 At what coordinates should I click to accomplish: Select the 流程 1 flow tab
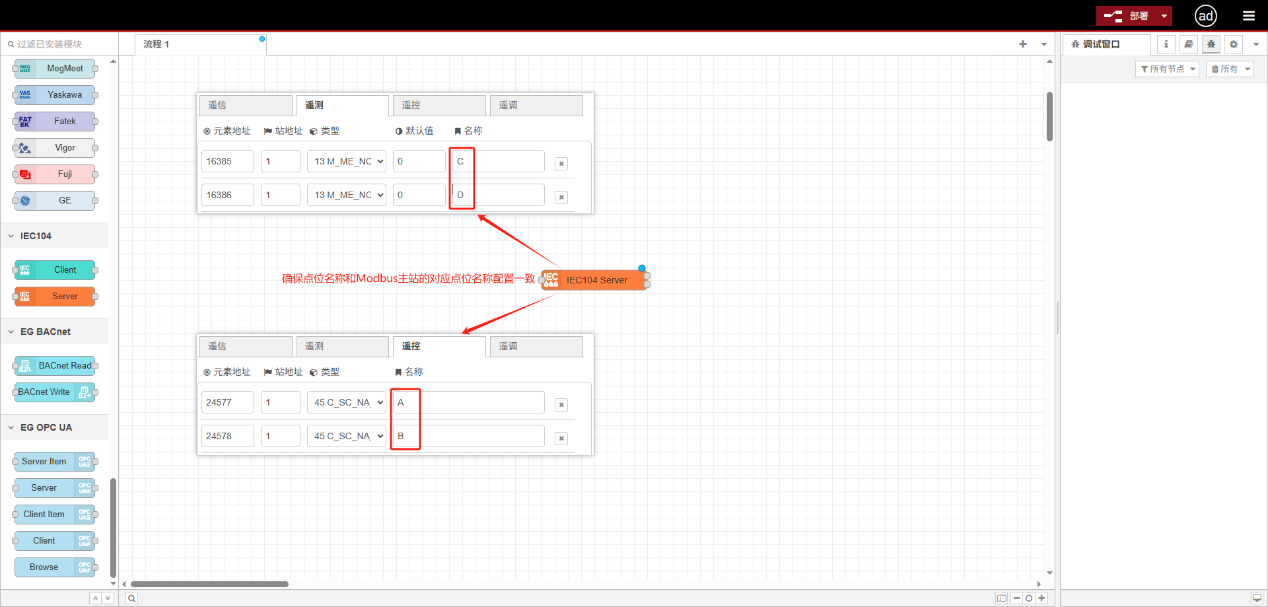point(157,44)
